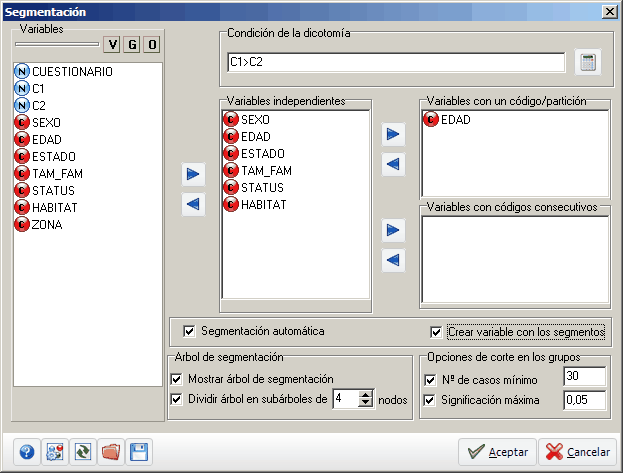Click the variable search box above V G O
623x473 pixels.
[57, 44]
